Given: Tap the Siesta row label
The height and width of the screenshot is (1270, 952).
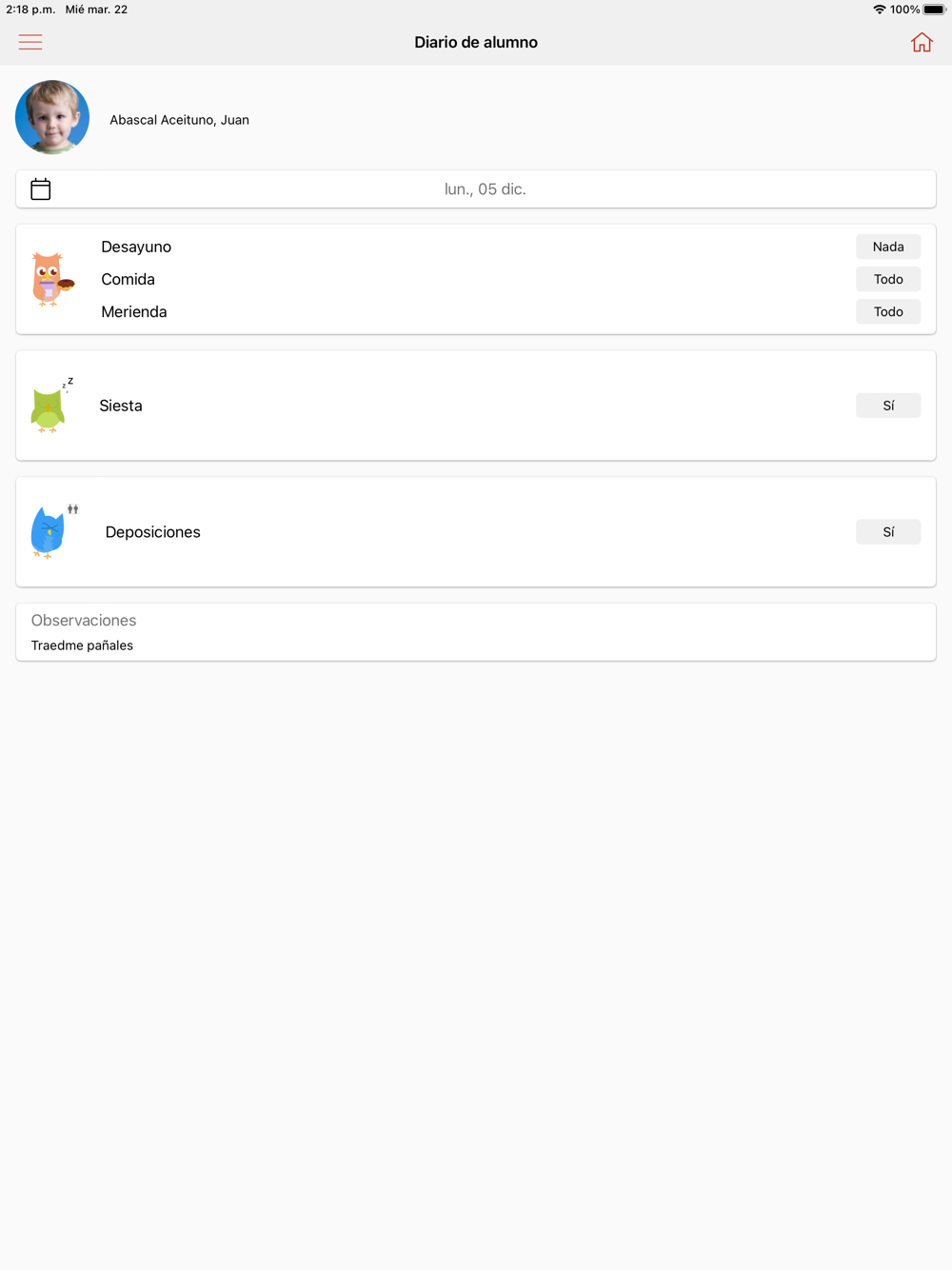Looking at the screenshot, I should click(x=121, y=406).
